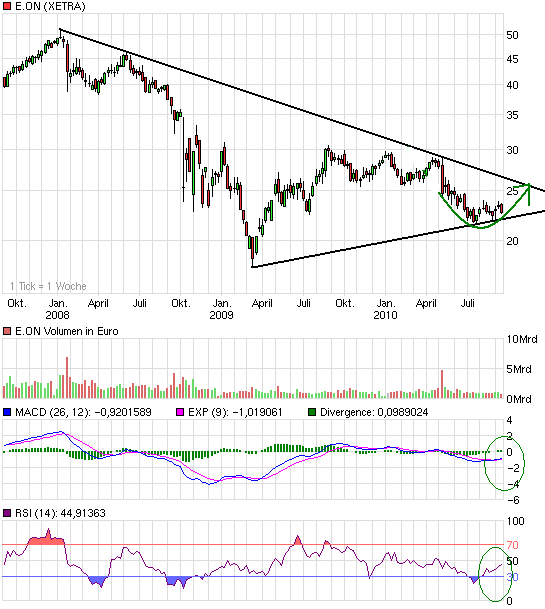Click the price axis value 35
The height and width of the screenshot is (609, 545).
pos(512,115)
